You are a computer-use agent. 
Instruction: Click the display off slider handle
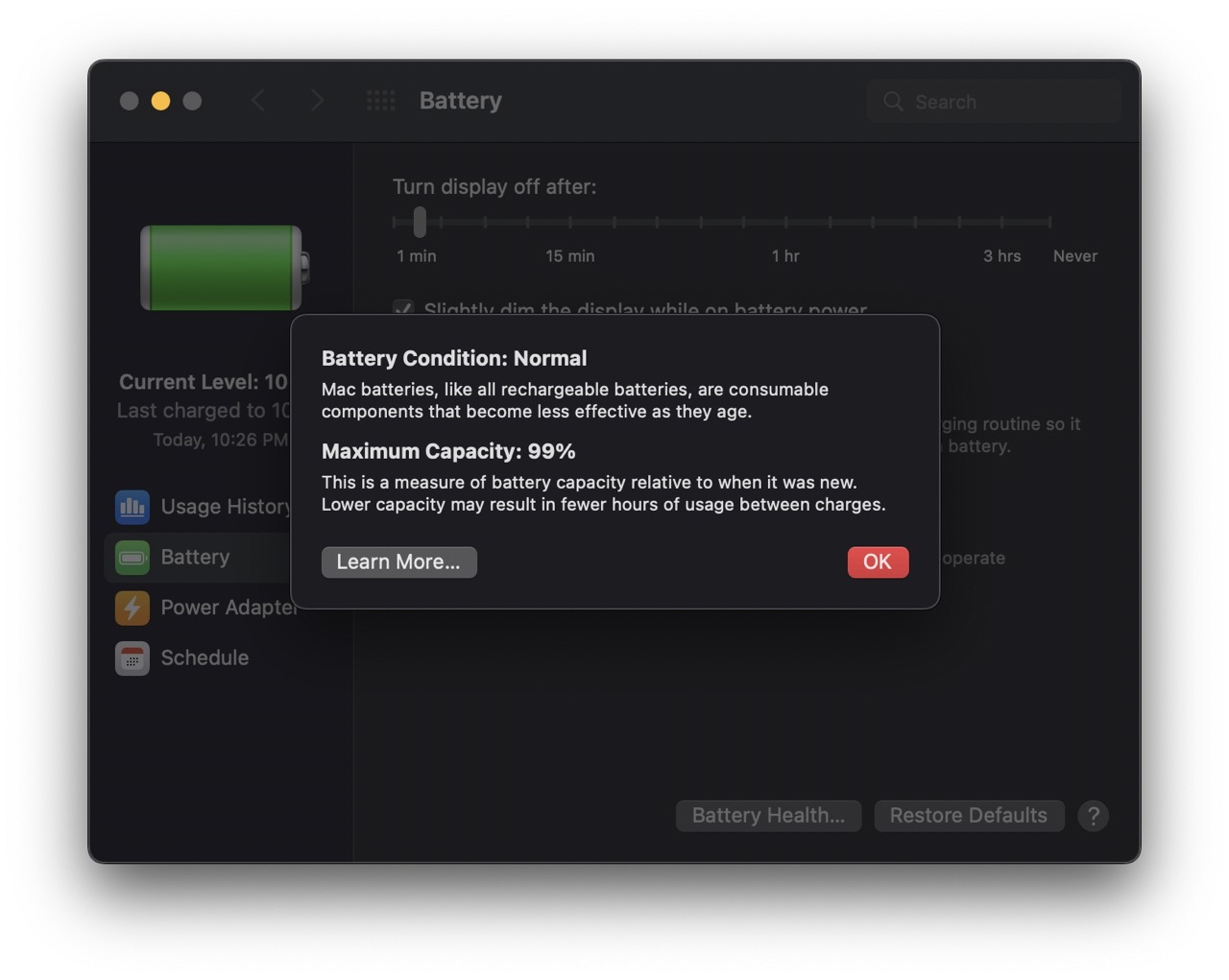coord(420,222)
